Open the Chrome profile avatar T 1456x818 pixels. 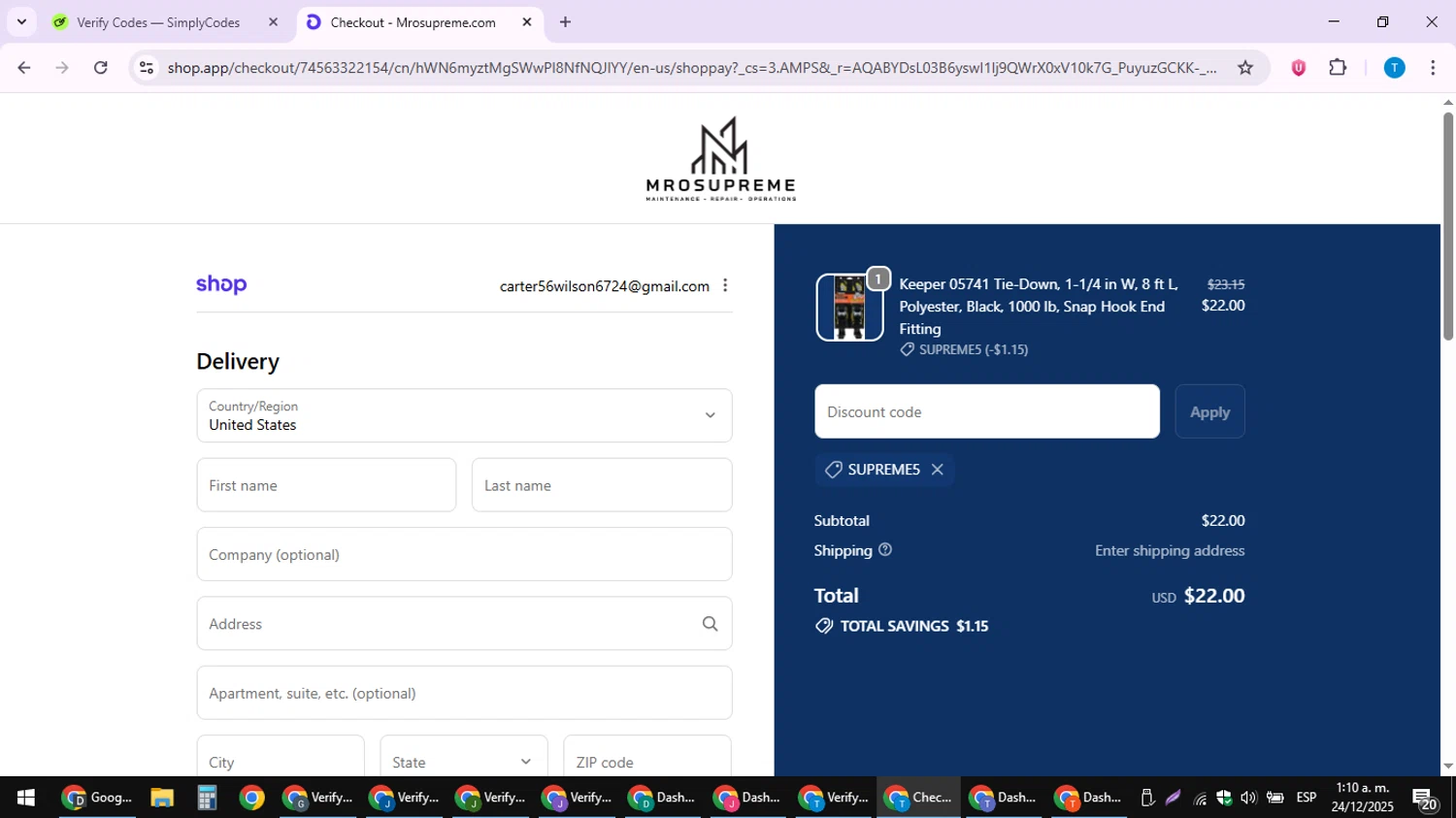pos(1394,68)
